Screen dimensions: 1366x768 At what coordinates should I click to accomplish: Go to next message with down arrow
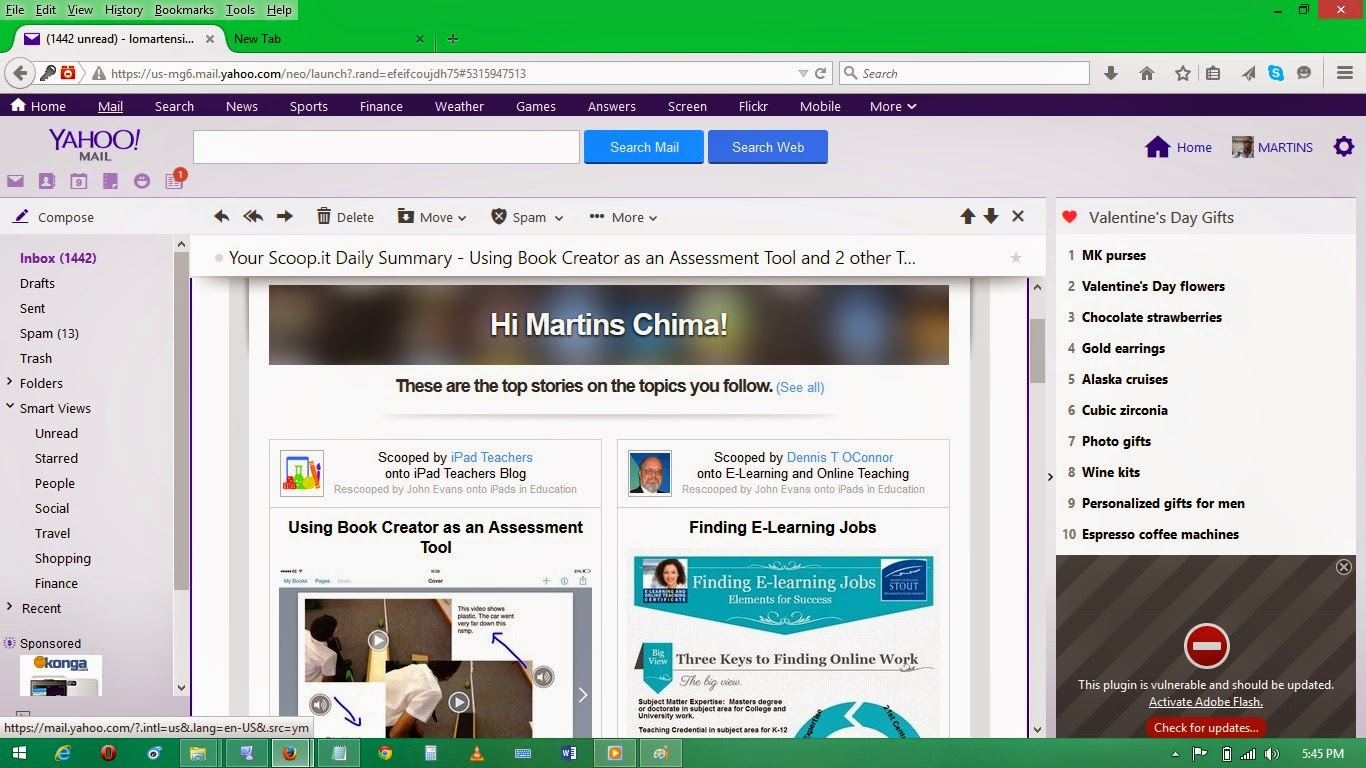[x=991, y=216]
